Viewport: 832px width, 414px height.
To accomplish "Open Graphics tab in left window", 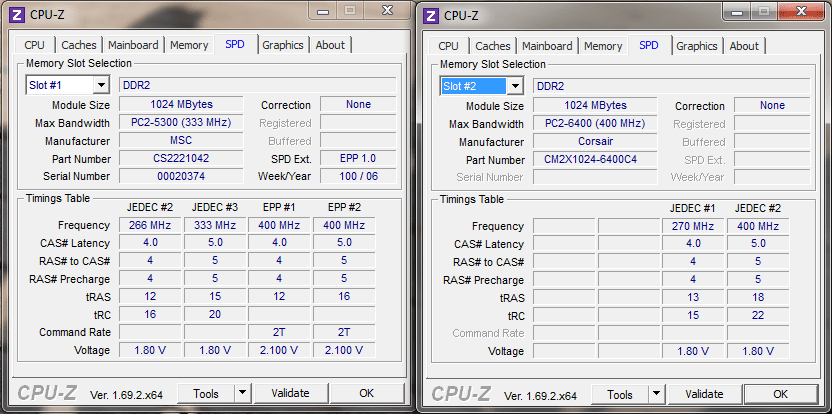I will pyautogui.click(x=283, y=45).
